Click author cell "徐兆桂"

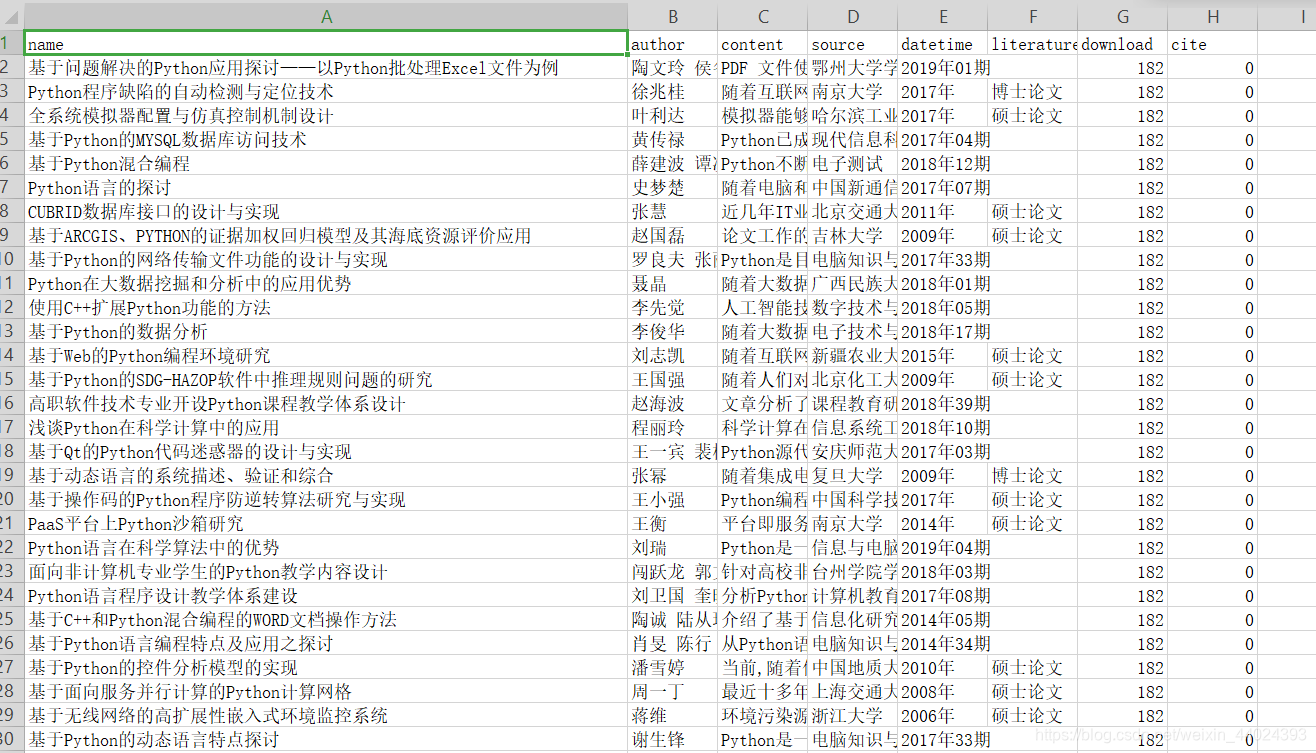673,92
